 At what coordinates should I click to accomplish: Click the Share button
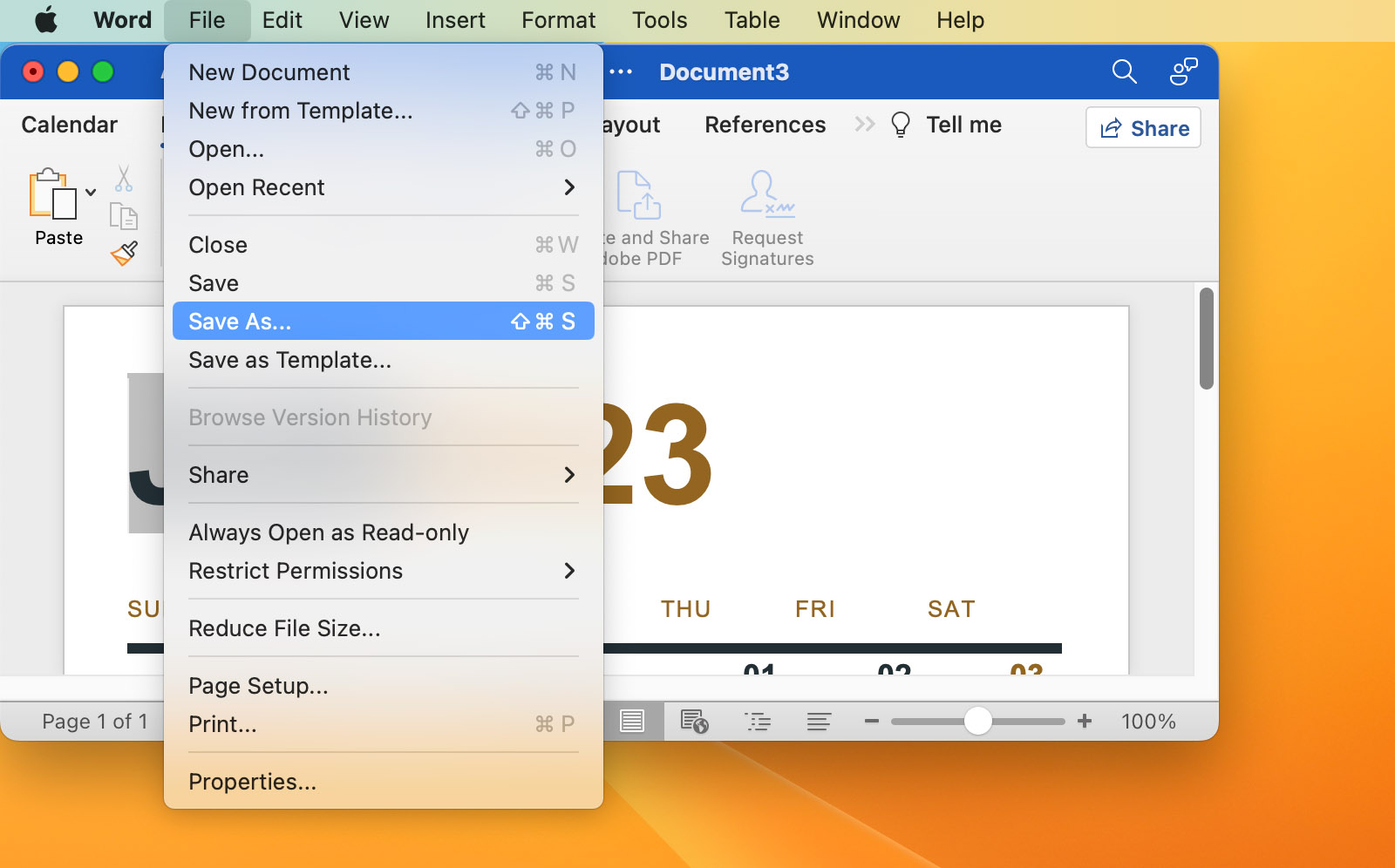pos(1143,128)
